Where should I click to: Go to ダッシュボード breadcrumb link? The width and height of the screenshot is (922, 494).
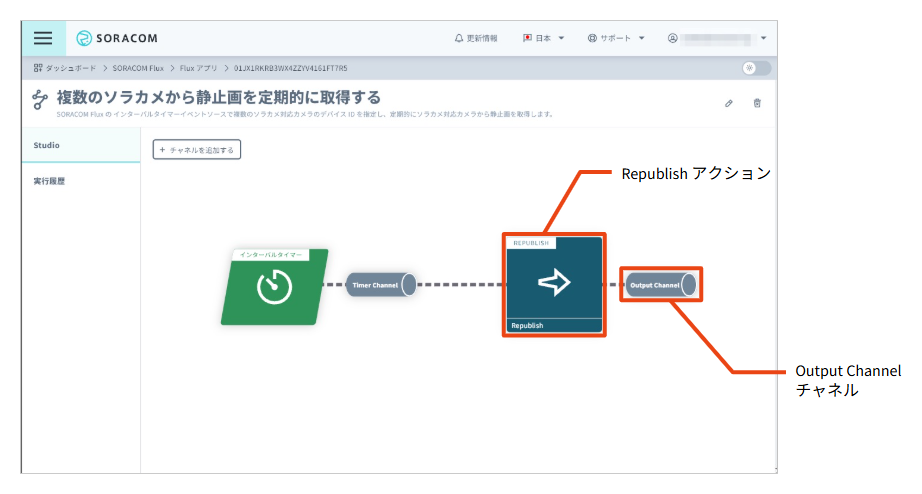pos(65,68)
